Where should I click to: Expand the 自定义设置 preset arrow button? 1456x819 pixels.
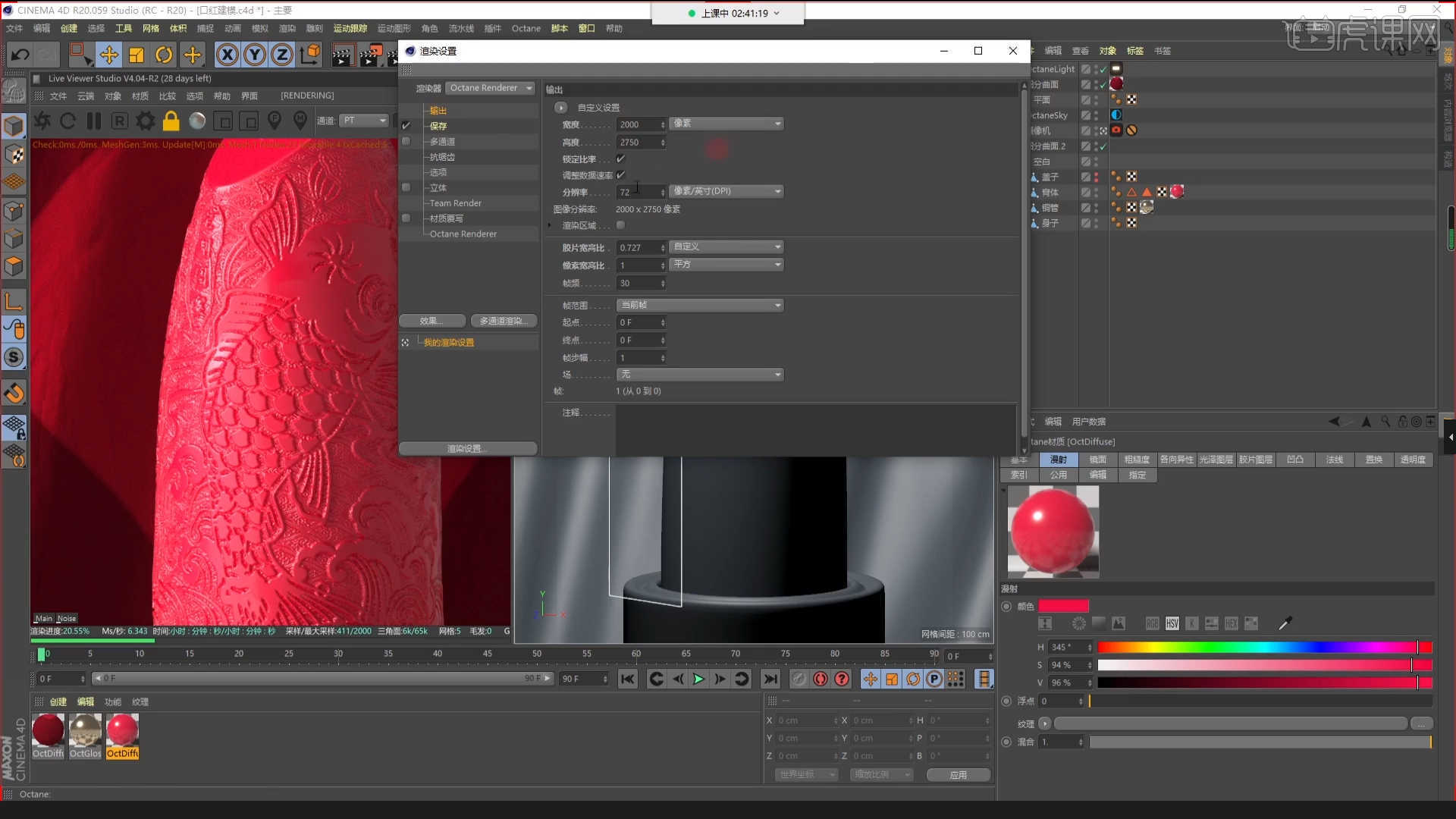pyautogui.click(x=561, y=108)
